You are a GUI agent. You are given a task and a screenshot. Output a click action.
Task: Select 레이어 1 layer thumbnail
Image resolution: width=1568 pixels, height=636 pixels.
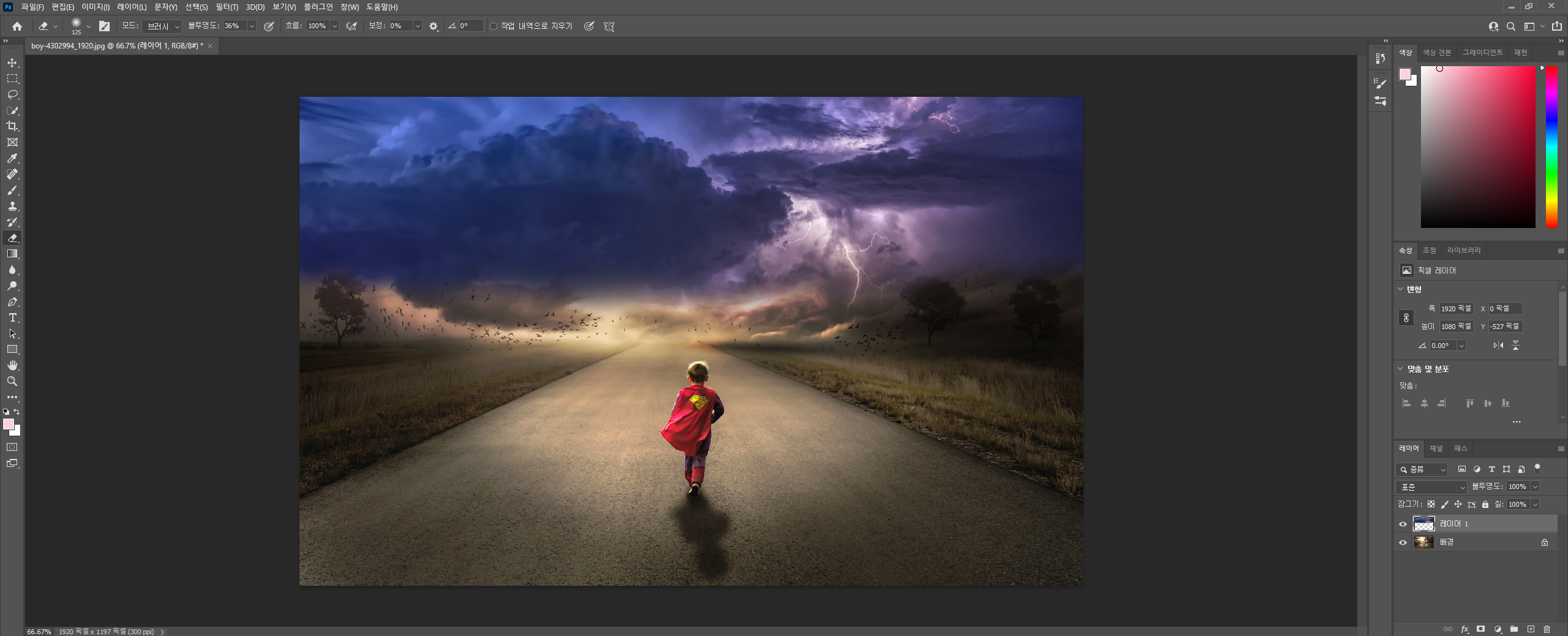point(1423,524)
